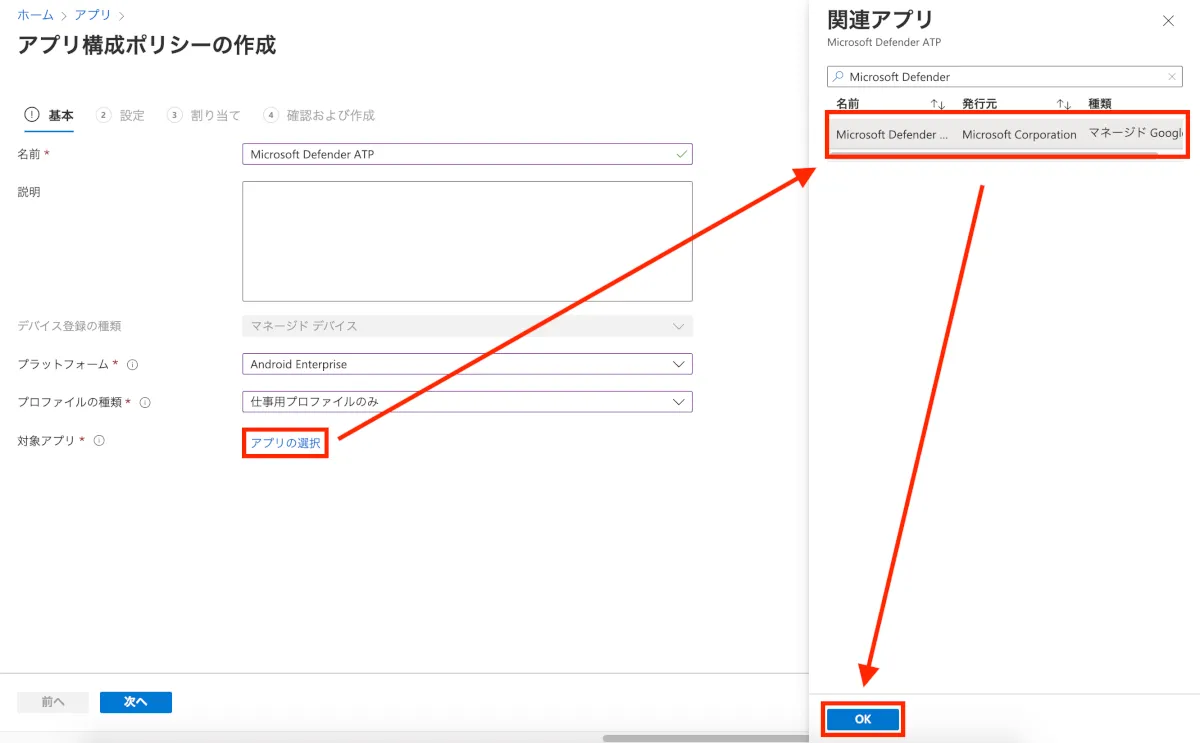Click the 次へ button

click(x=136, y=702)
